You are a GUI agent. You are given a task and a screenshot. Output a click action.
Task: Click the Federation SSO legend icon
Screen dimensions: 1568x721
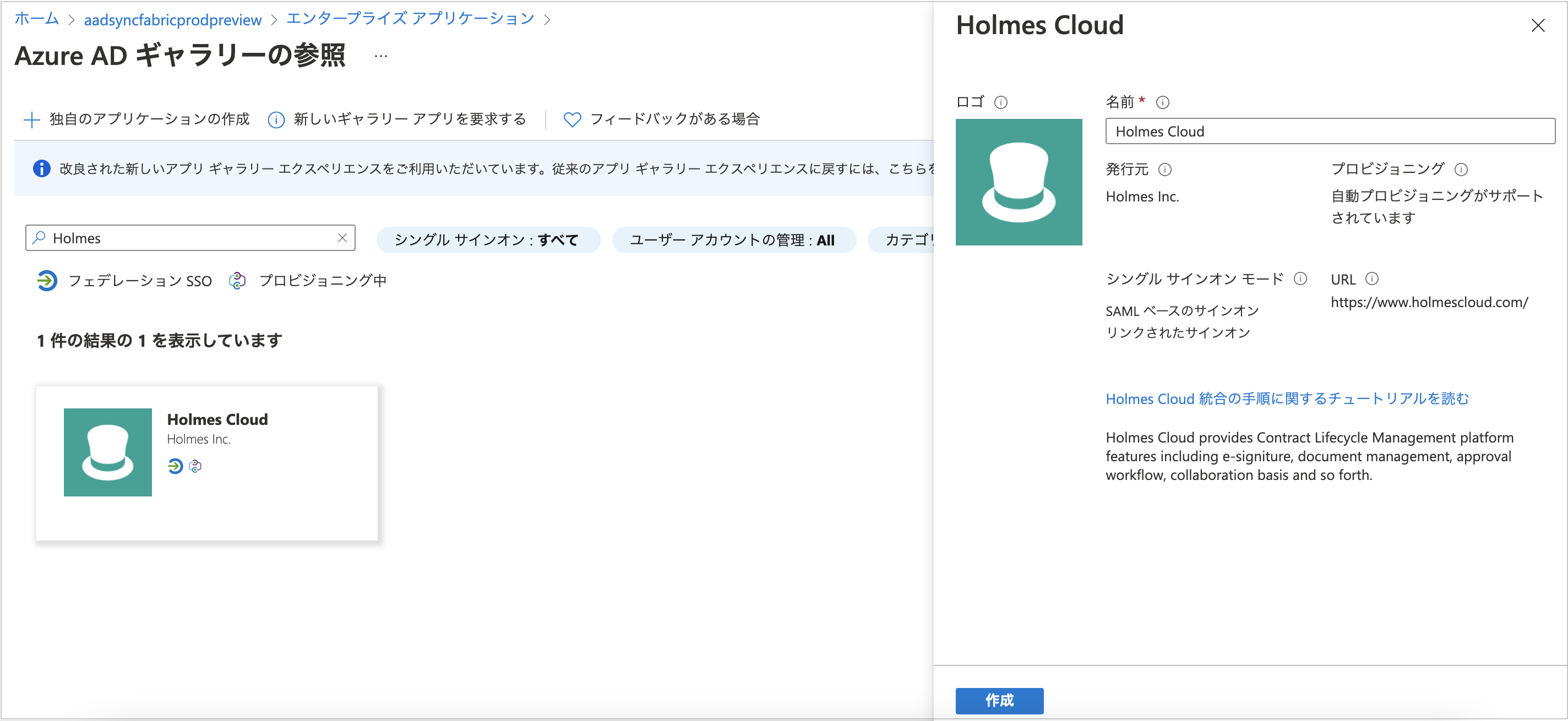[47, 281]
